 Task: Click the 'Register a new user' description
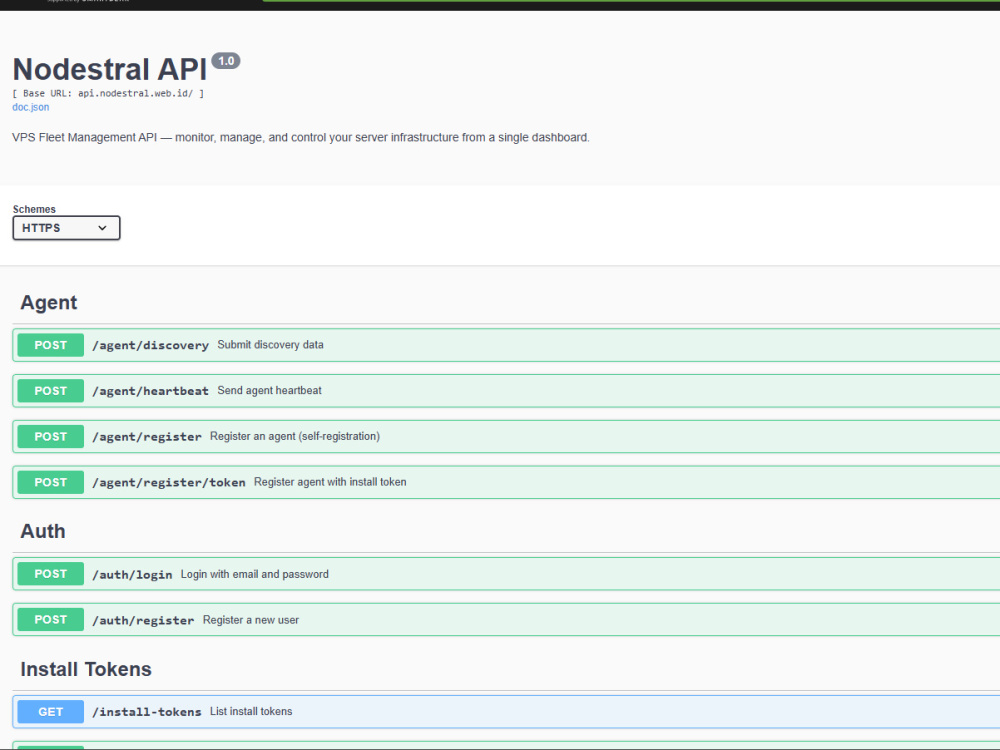pos(251,620)
